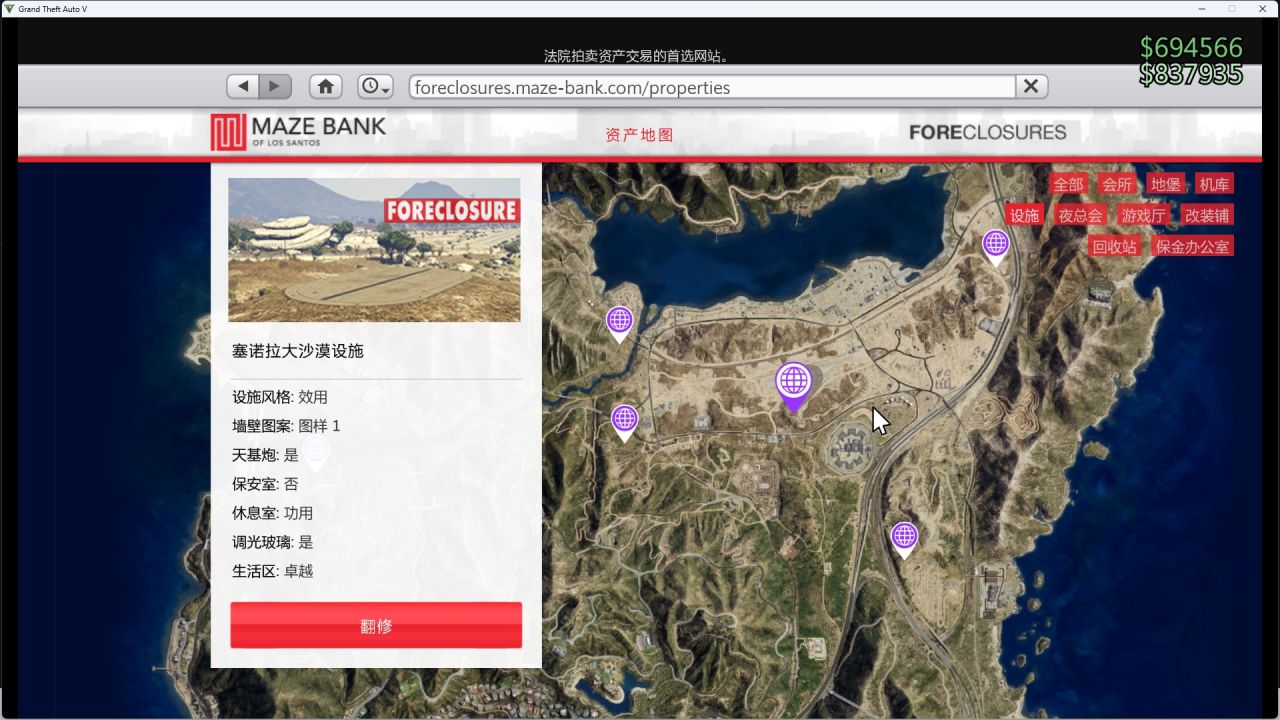Select the 游戏厅 filter
The width and height of the screenshot is (1280, 720).
(x=1143, y=215)
